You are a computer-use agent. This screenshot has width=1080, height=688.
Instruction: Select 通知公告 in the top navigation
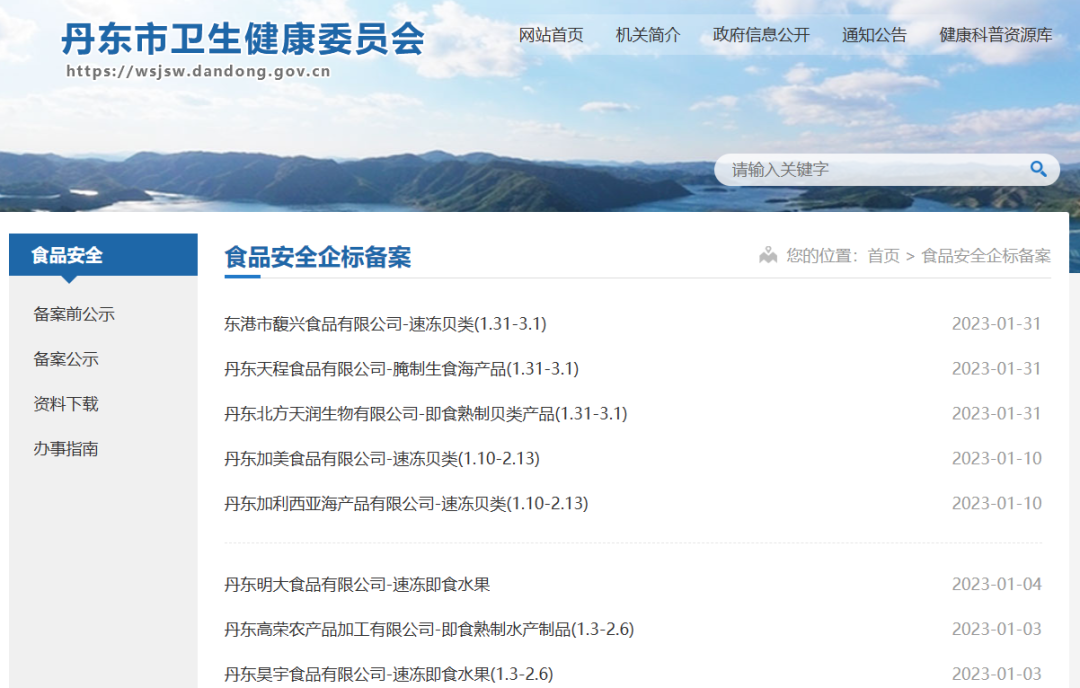click(x=874, y=35)
